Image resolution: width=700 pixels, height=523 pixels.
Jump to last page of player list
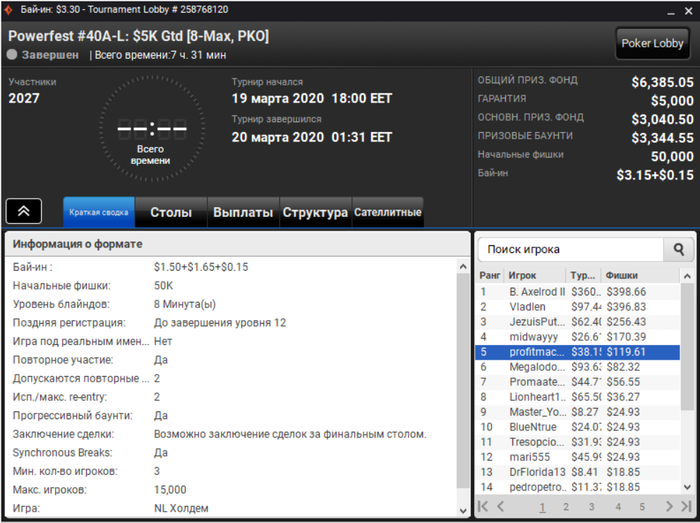[686, 506]
